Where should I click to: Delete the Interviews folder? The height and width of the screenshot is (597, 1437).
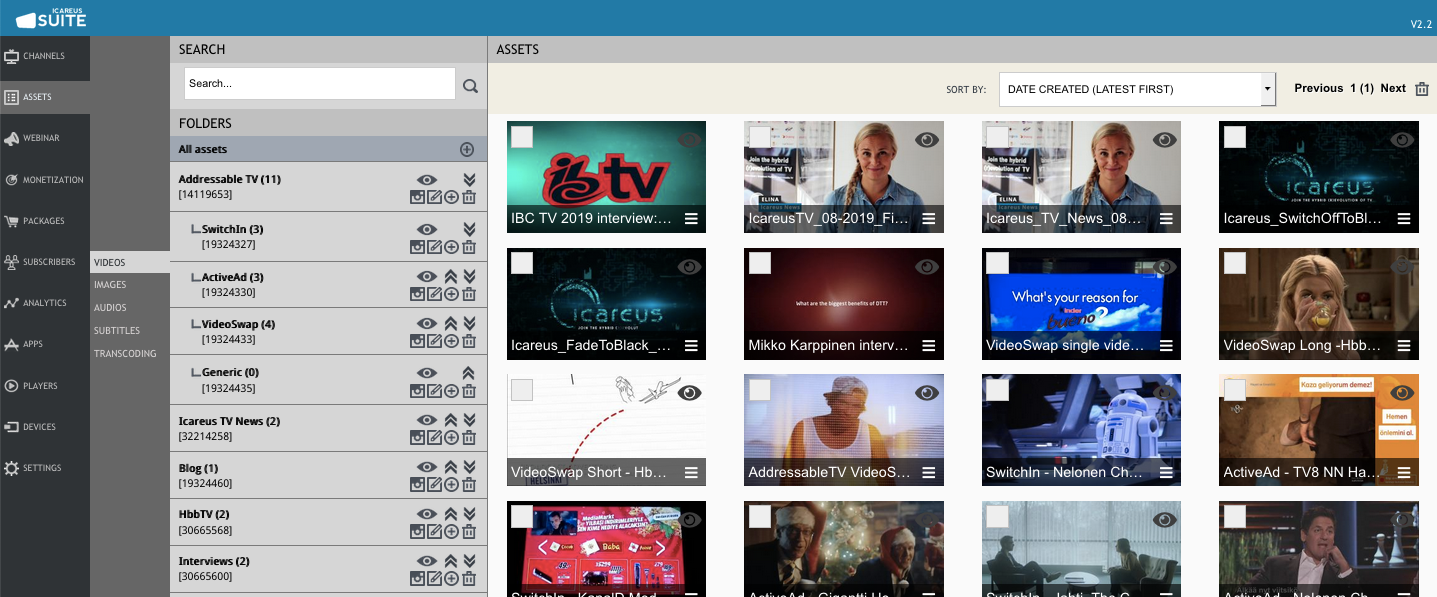tap(469, 579)
